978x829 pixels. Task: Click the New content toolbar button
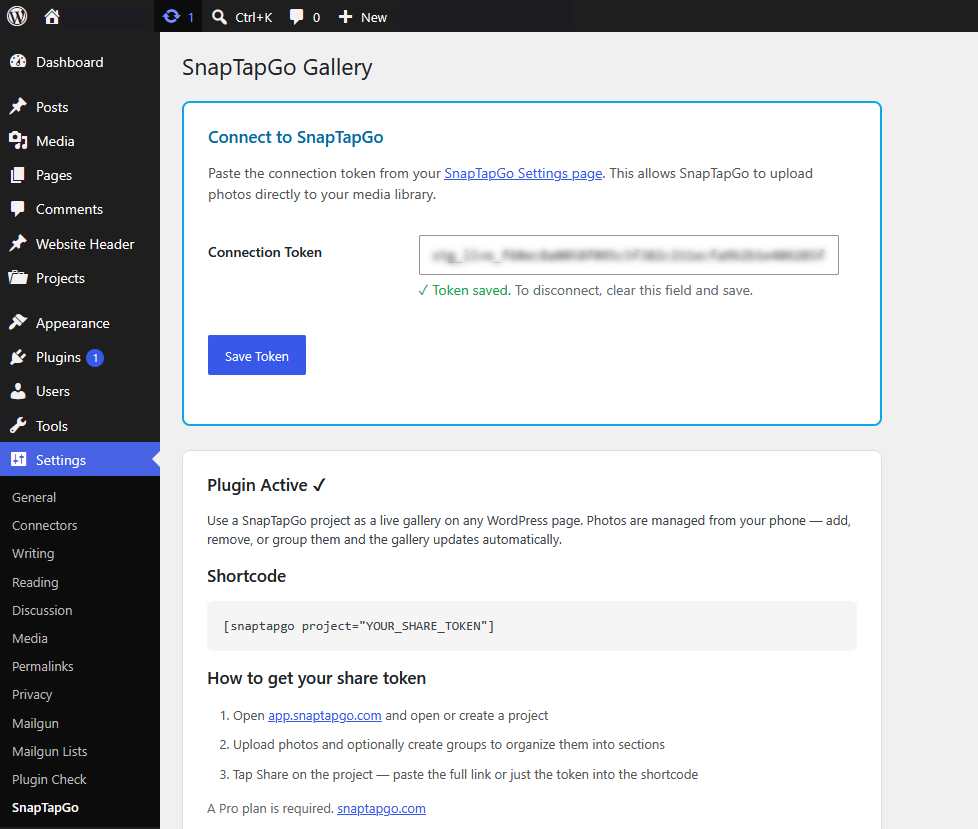pos(362,17)
